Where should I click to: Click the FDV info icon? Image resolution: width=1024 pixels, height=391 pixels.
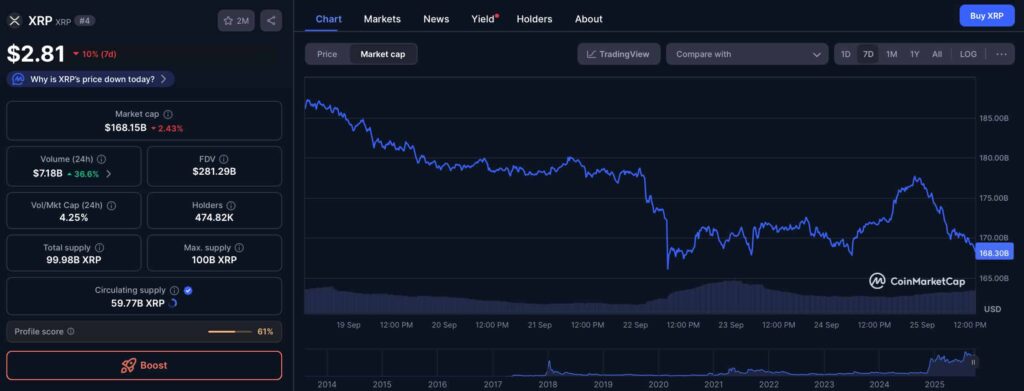(224, 159)
